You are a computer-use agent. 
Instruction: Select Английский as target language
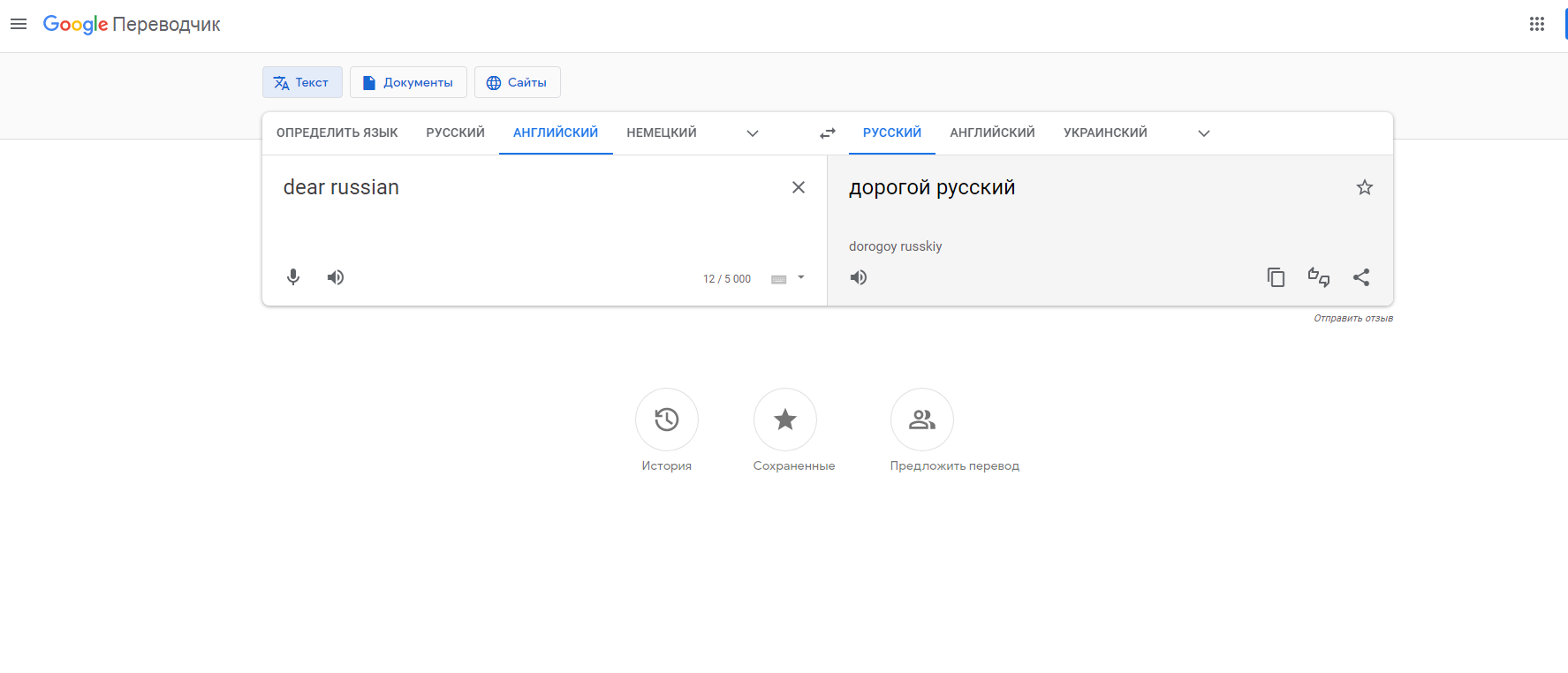pyautogui.click(x=993, y=132)
